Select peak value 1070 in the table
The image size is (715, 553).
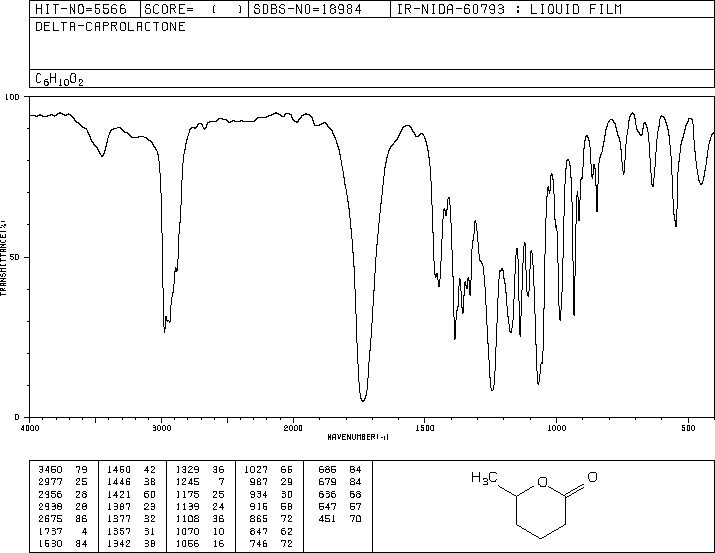(x=187, y=531)
